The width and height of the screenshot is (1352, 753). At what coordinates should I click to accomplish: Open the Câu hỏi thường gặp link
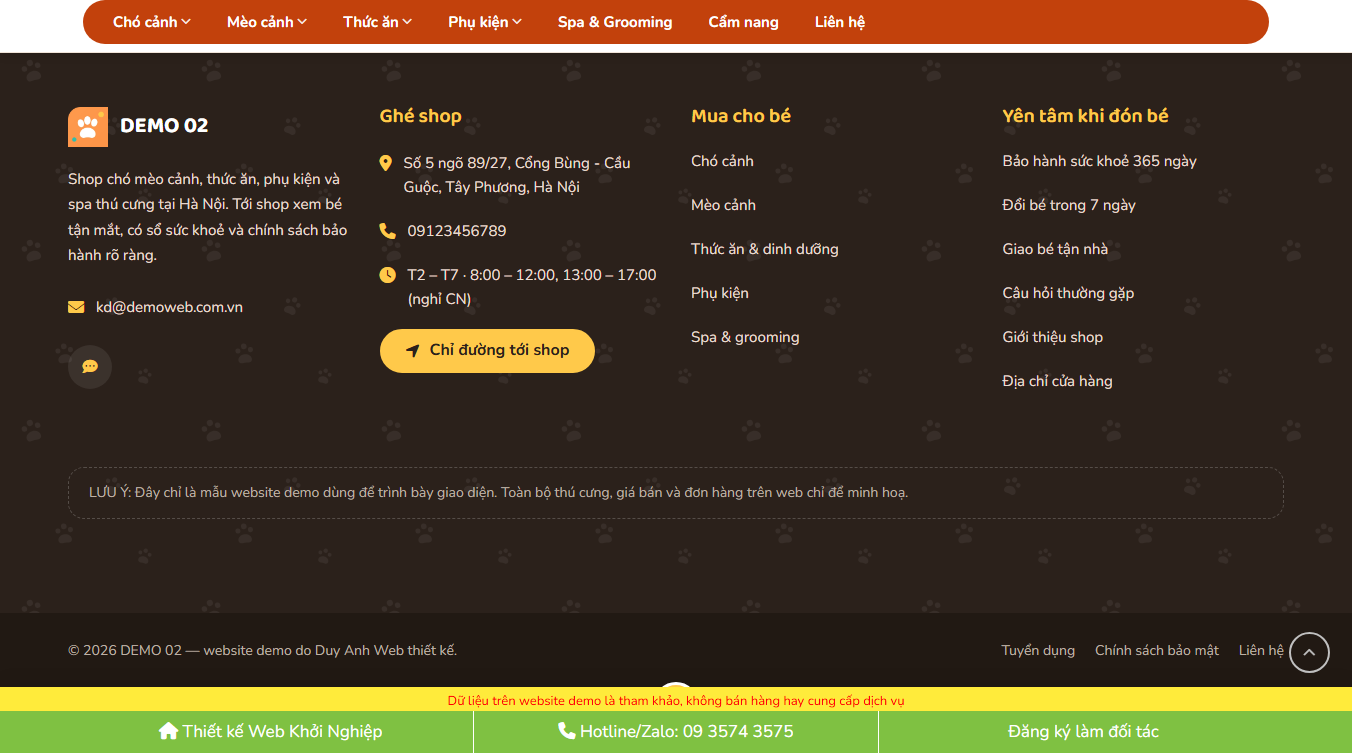coord(1068,293)
